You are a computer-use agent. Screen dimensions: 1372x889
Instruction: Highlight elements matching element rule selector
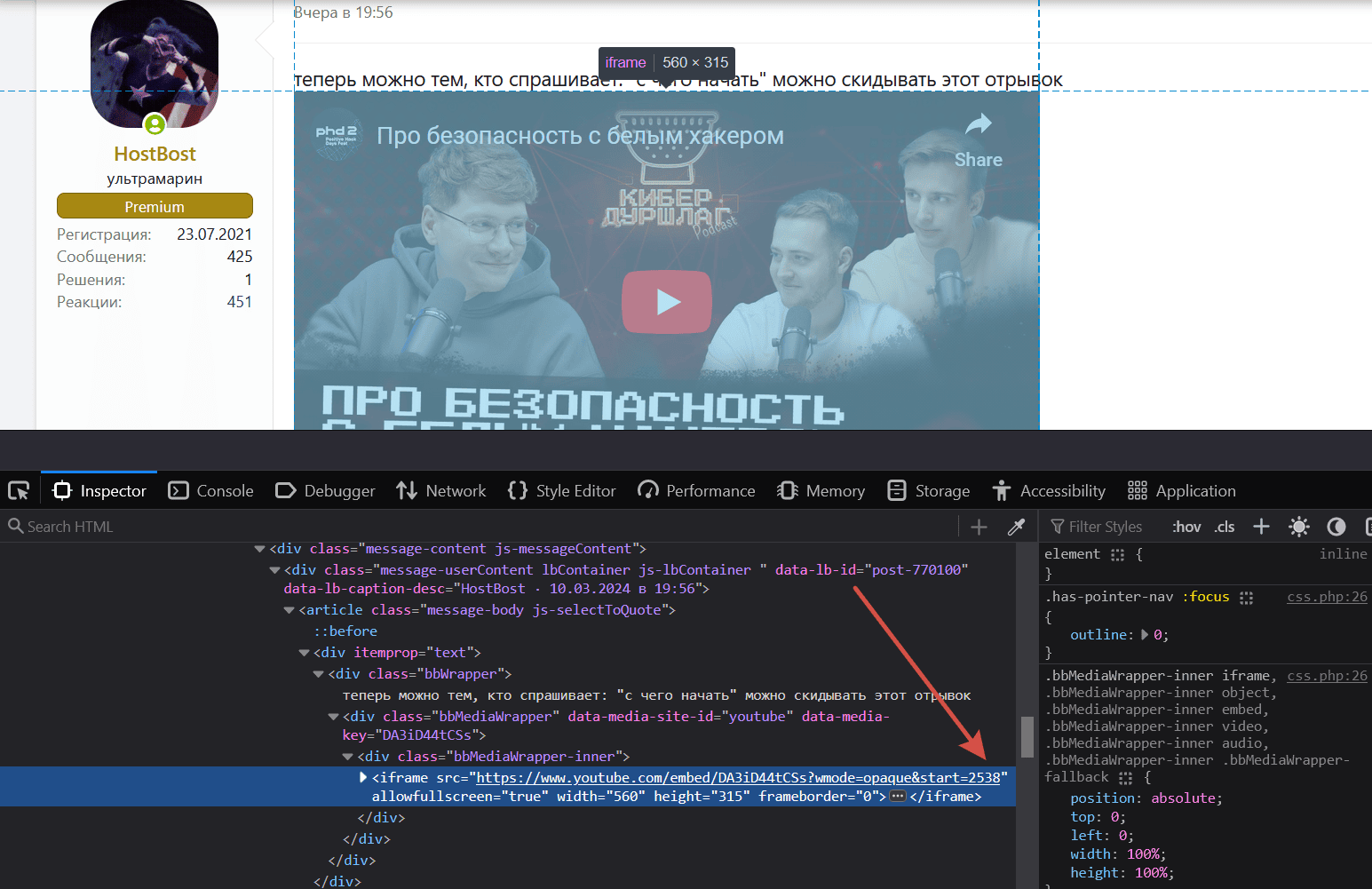1117,555
